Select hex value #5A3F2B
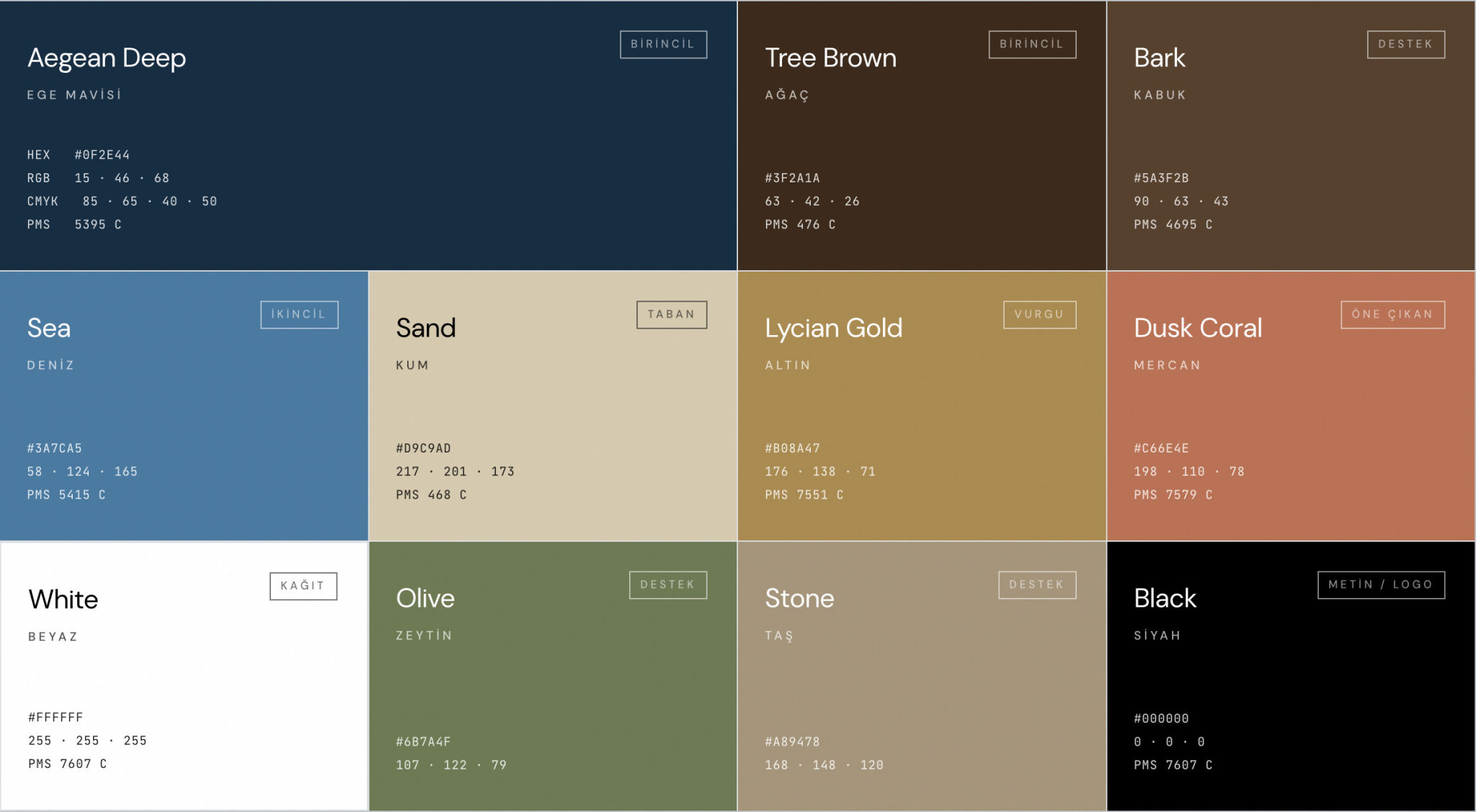 1161,178
